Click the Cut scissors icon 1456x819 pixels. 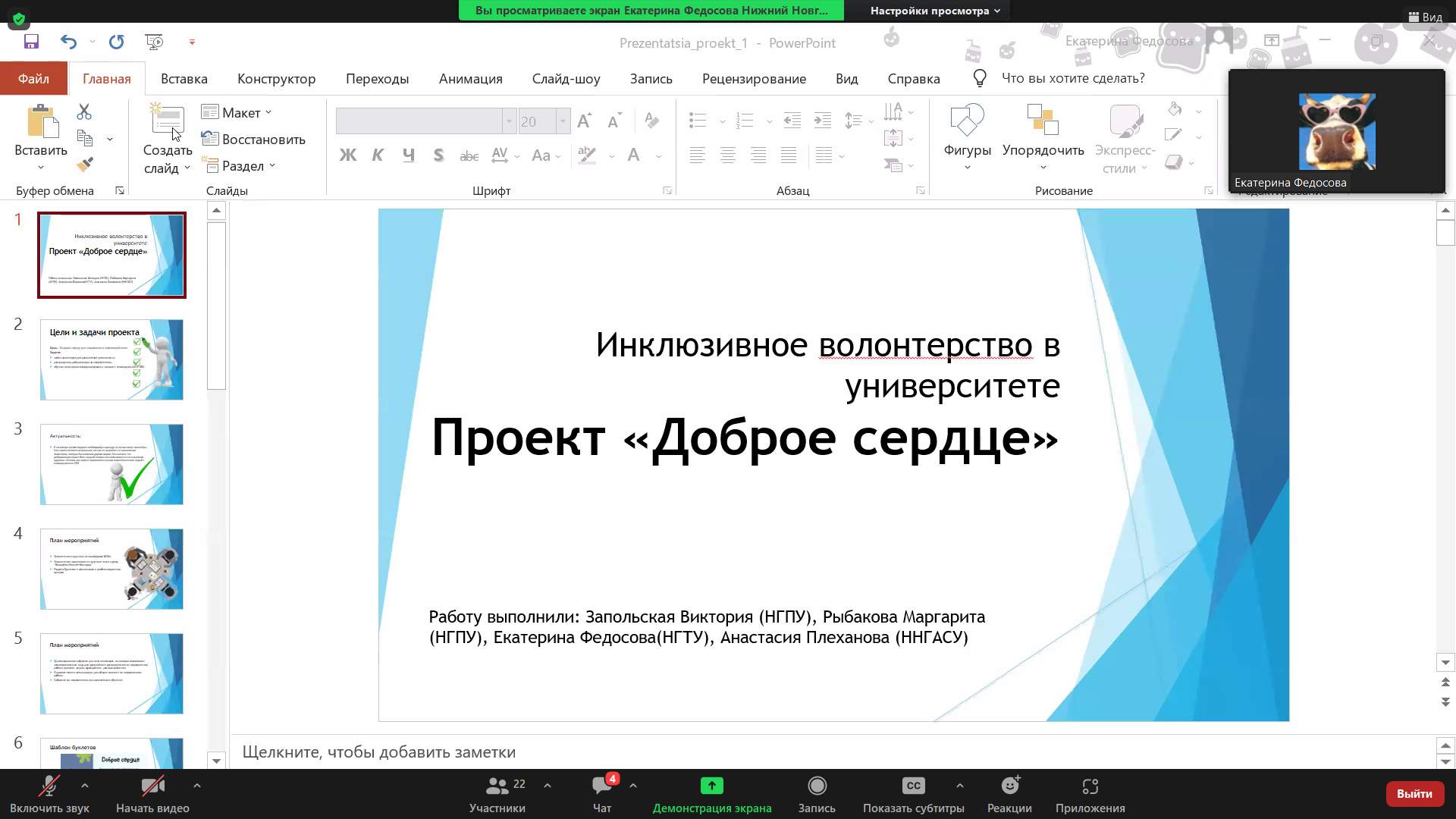click(84, 112)
